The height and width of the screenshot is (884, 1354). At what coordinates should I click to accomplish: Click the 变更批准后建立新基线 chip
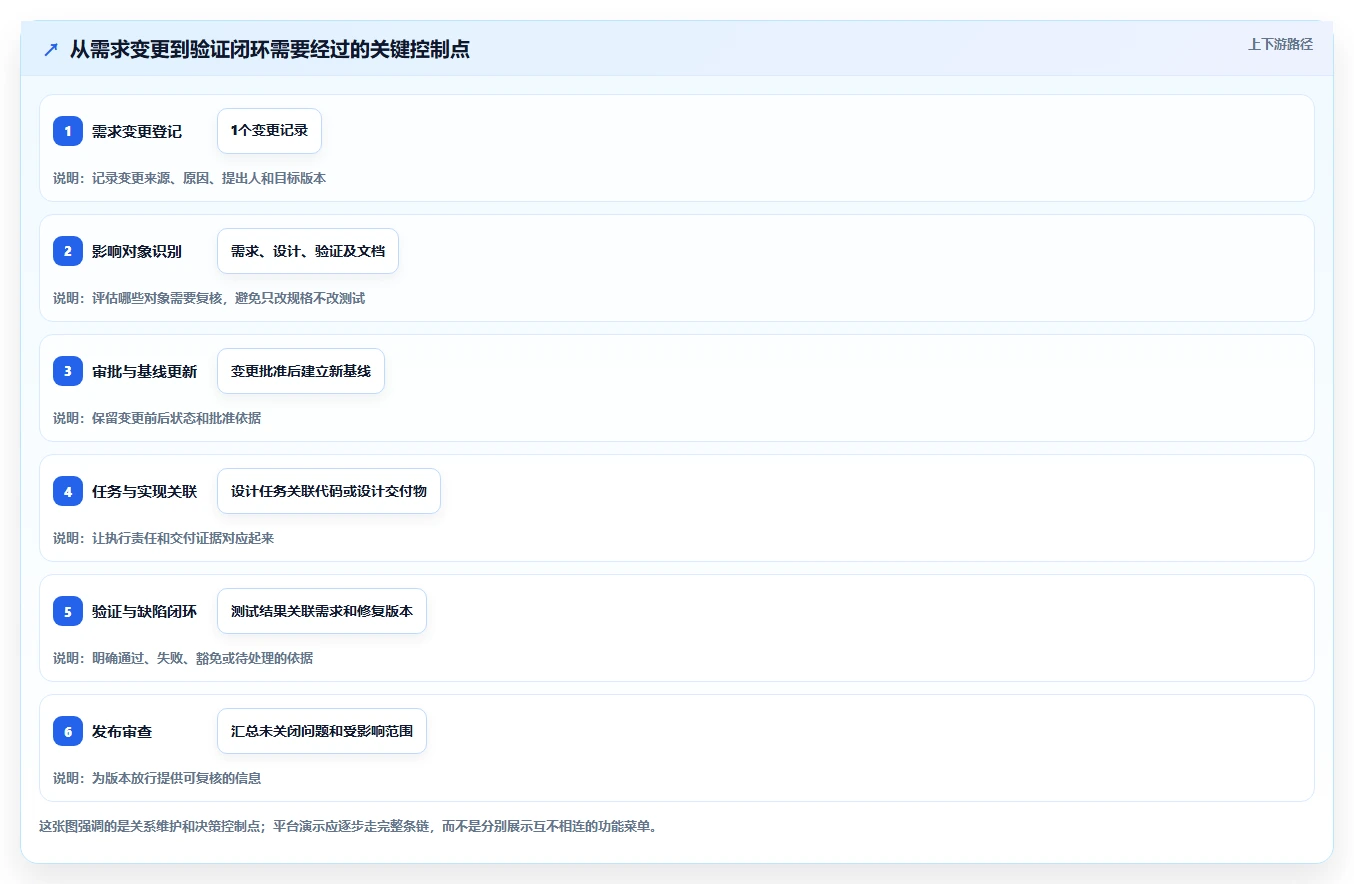pyautogui.click(x=301, y=371)
